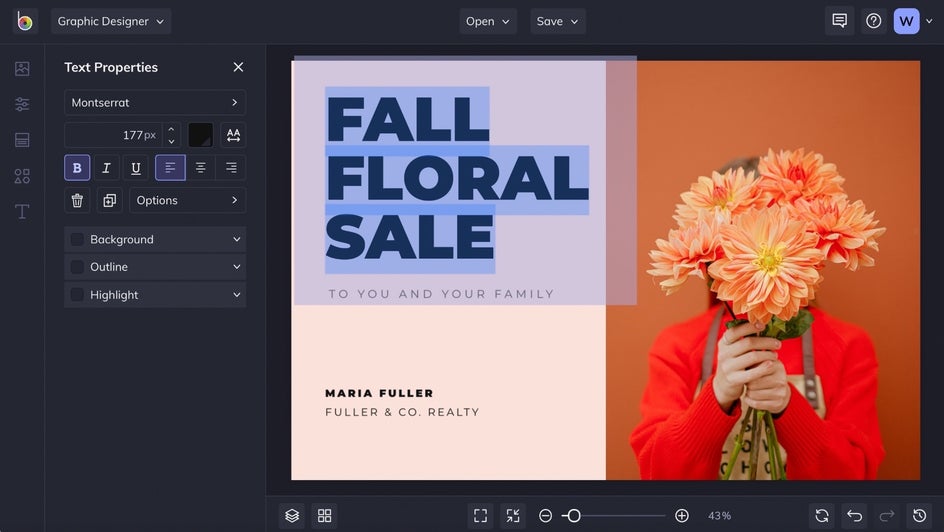Align text left

coord(170,168)
